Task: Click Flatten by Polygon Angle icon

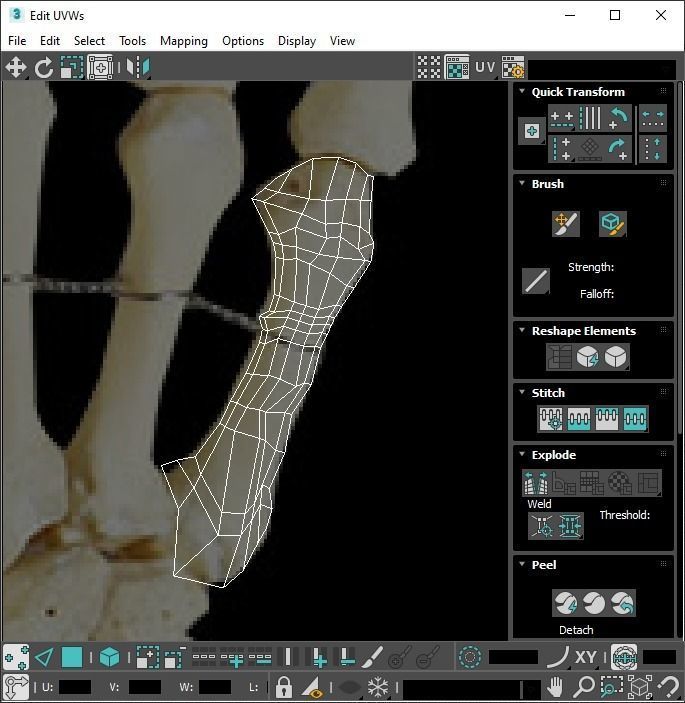Action: (564, 483)
